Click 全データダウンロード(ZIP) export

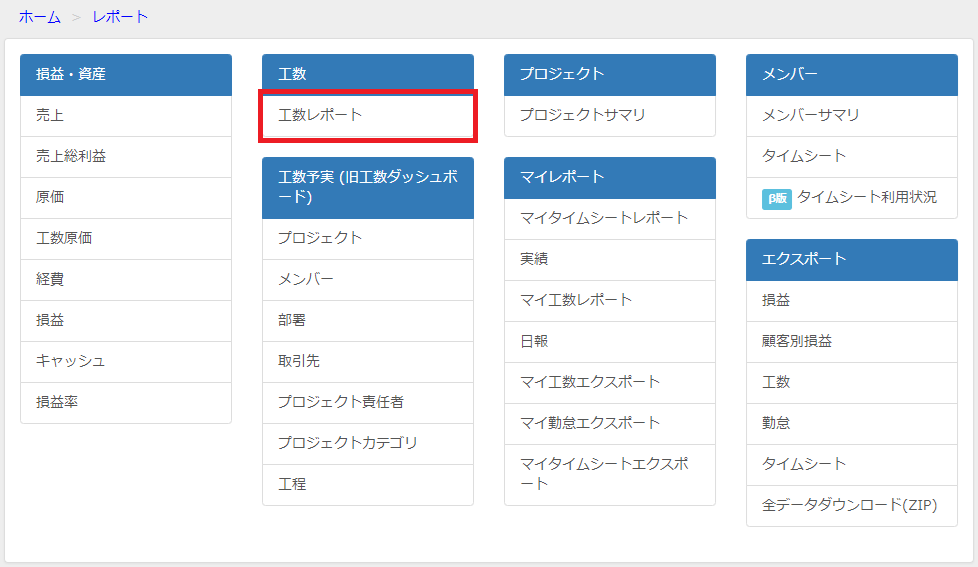[852, 505]
